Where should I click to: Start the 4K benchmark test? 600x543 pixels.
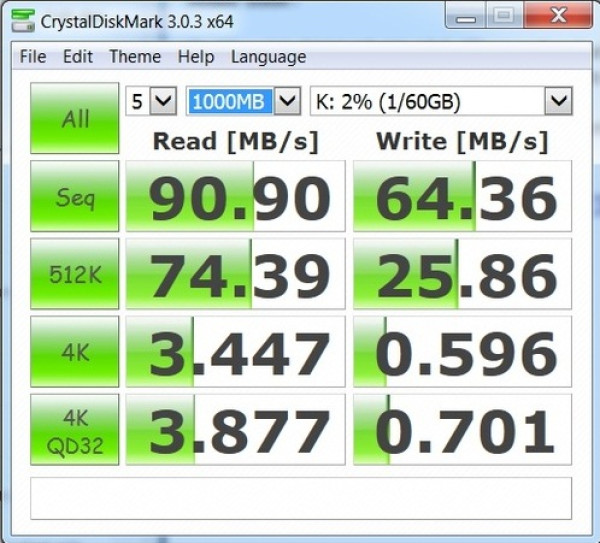(75, 352)
